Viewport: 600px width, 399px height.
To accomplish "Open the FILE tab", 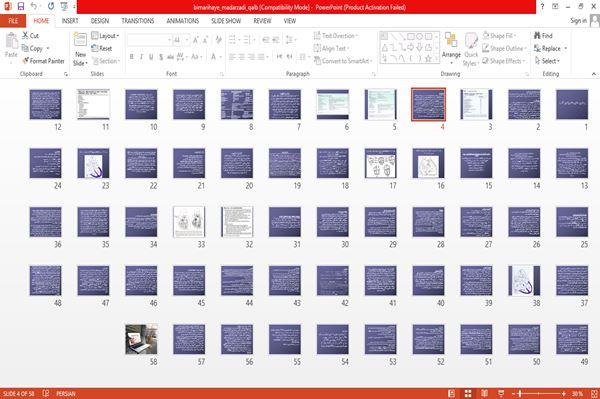I will click(x=13, y=21).
